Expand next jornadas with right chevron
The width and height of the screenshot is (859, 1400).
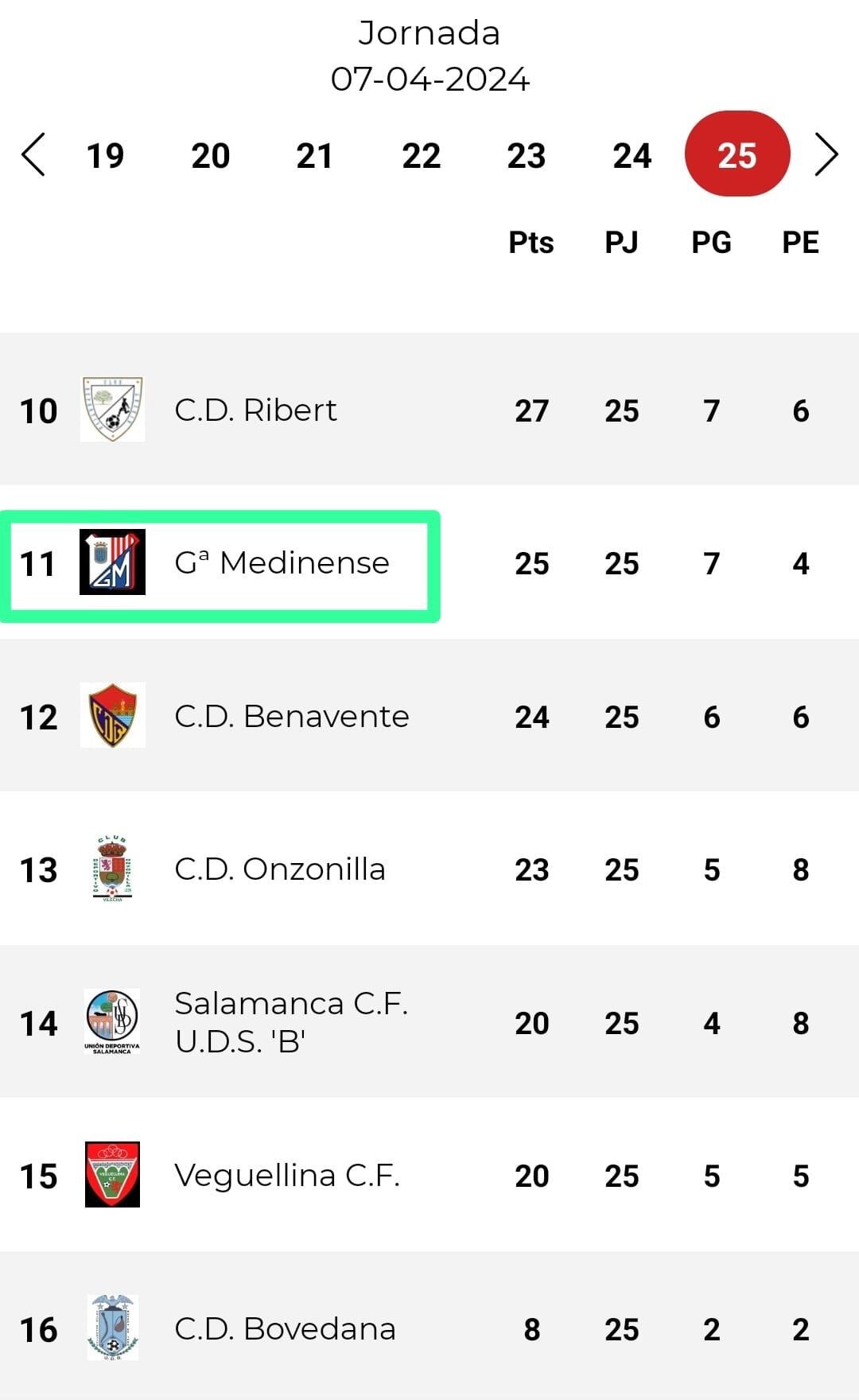pos(829,155)
